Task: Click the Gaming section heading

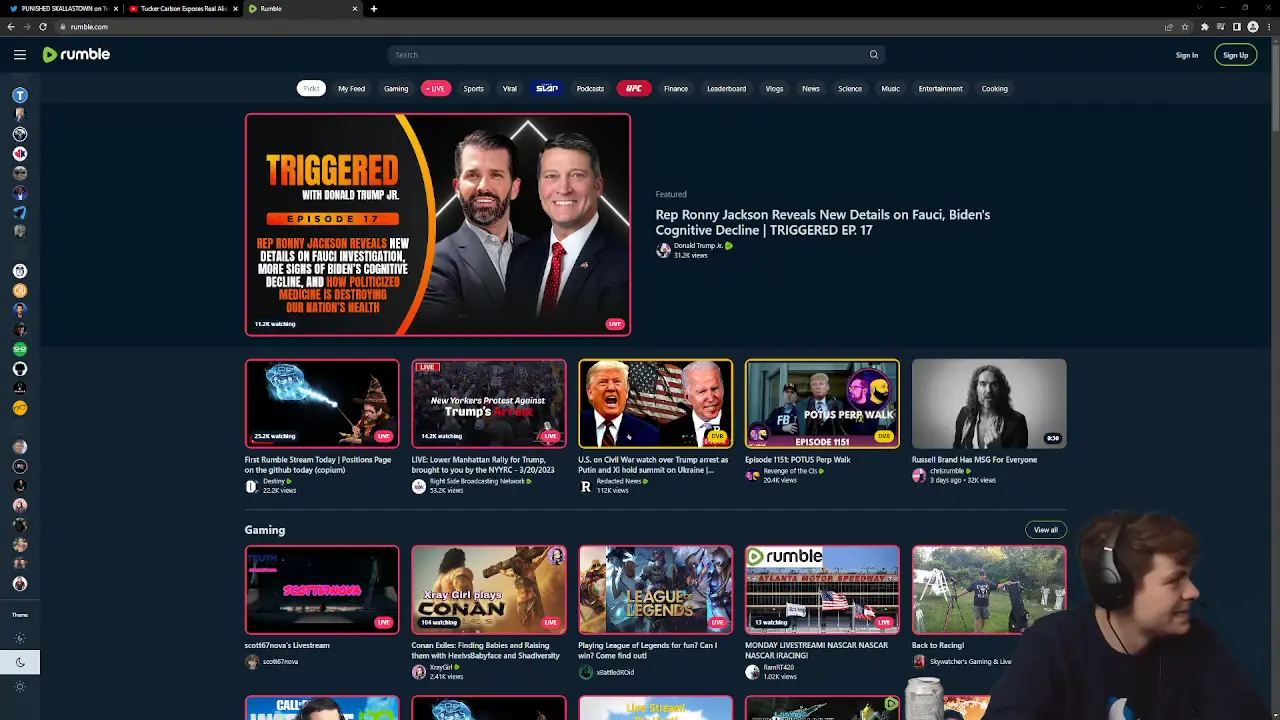Action: (265, 530)
